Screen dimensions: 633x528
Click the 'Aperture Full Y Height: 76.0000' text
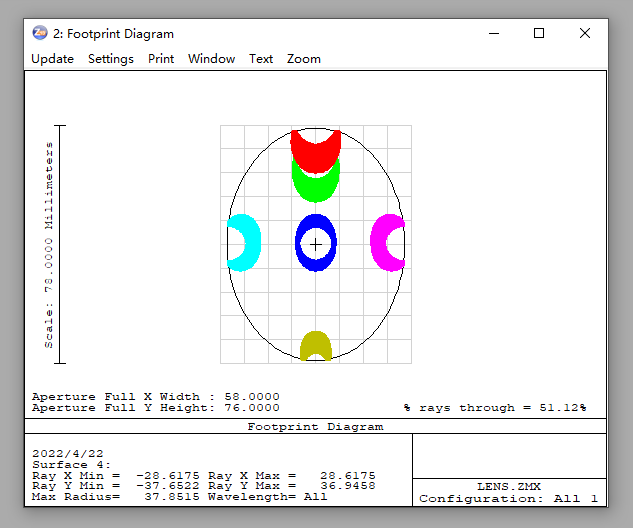click(x=156, y=408)
